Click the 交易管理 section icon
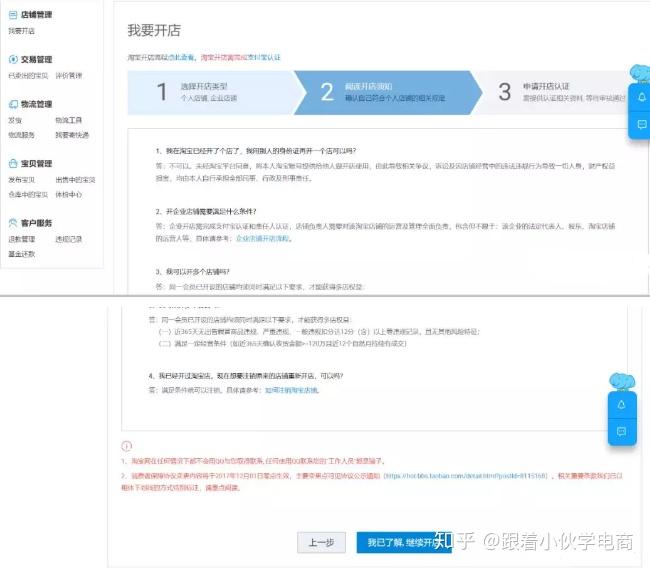This screenshot has width=650, height=569. pyautogui.click(x=13, y=59)
